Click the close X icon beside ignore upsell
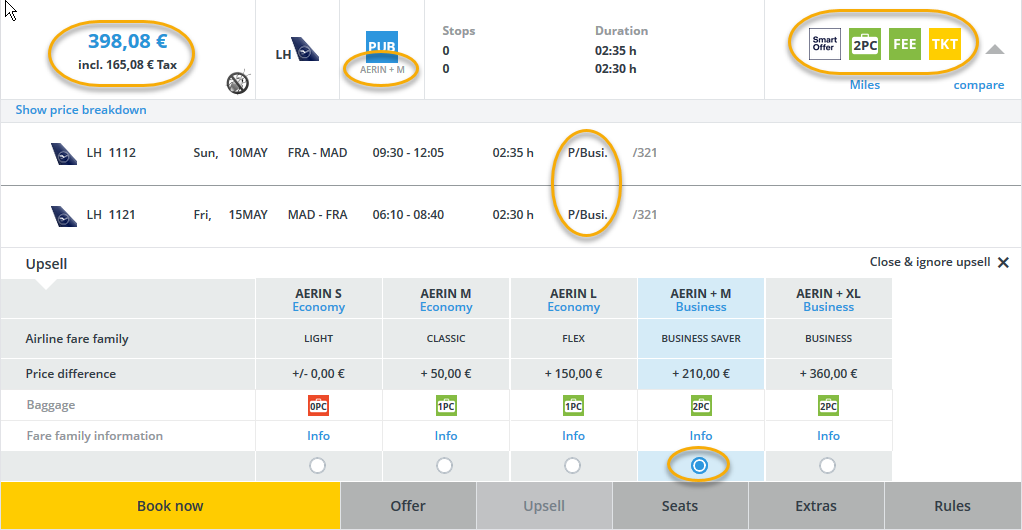Image resolution: width=1022 pixels, height=530 pixels. (x=1004, y=262)
